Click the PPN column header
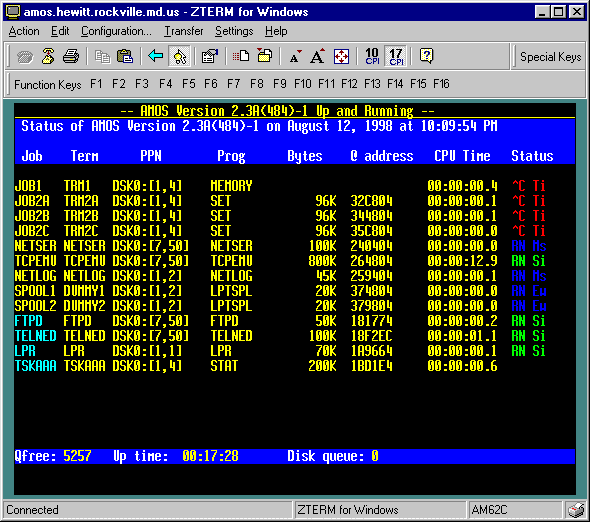Viewport: 590px width, 522px height. pyautogui.click(x=151, y=156)
